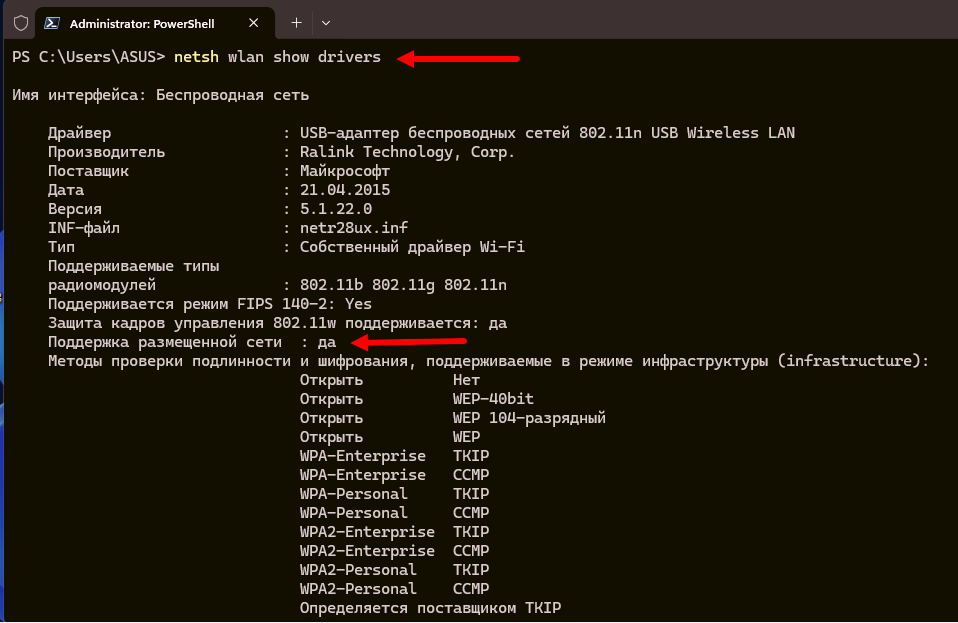The image size is (958, 623).
Task: Click the red arrow beside the netsh command
Action: click(458, 58)
